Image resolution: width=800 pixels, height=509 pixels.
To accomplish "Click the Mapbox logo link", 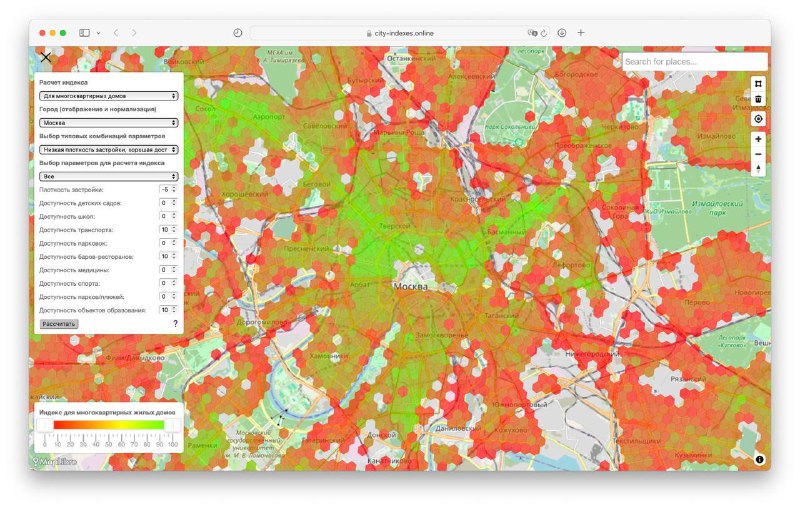I will point(54,461).
